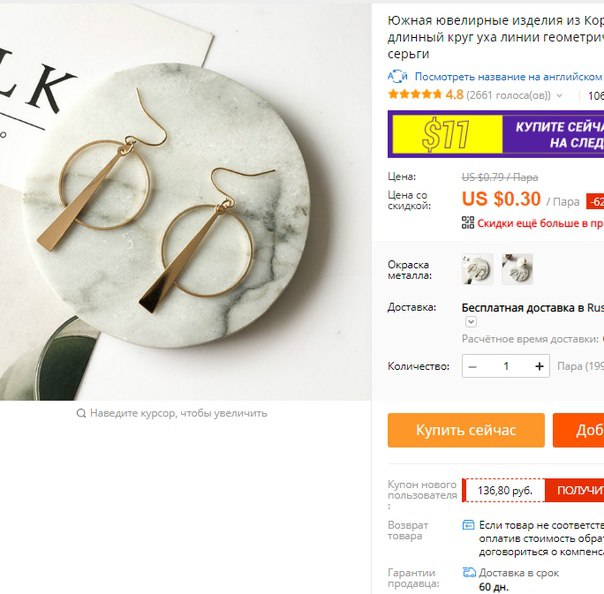Click the QR code icon near app discounts
This screenshot has height=594, width=604.
coord(468,223)
